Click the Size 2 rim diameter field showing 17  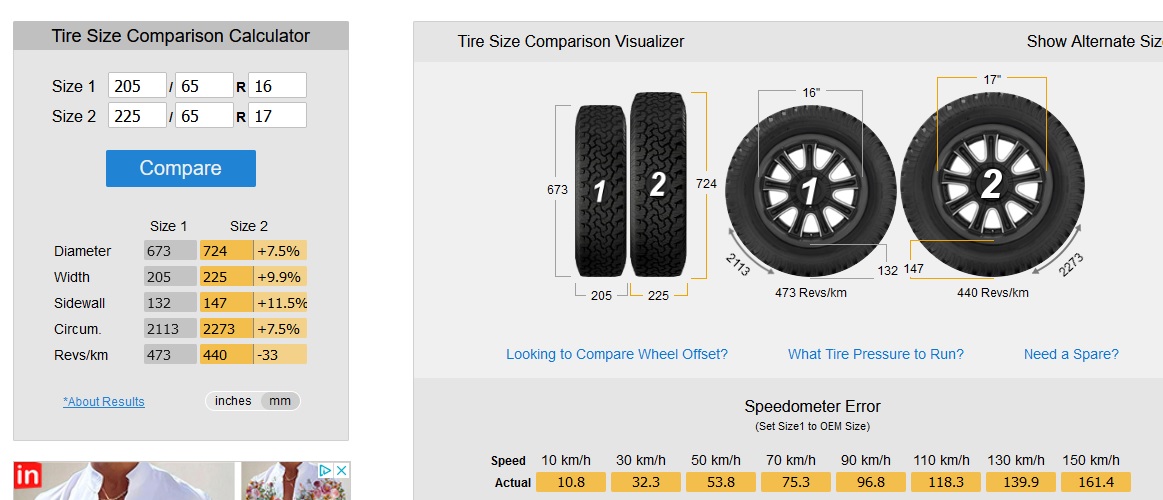[277, 116]
